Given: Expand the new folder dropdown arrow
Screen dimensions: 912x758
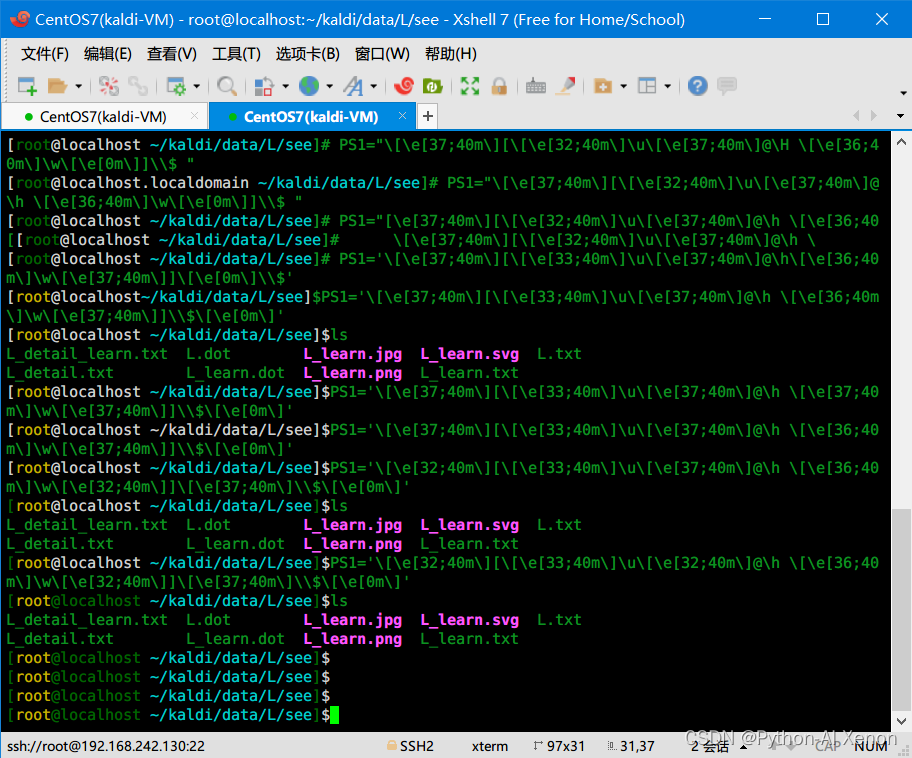Looking at the screenshot, I should coord(624,87).
